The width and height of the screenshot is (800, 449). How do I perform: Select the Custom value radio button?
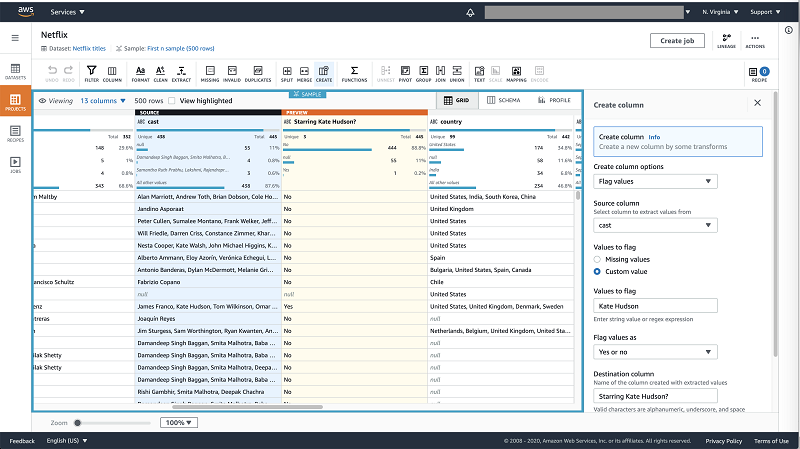[597, 271]
